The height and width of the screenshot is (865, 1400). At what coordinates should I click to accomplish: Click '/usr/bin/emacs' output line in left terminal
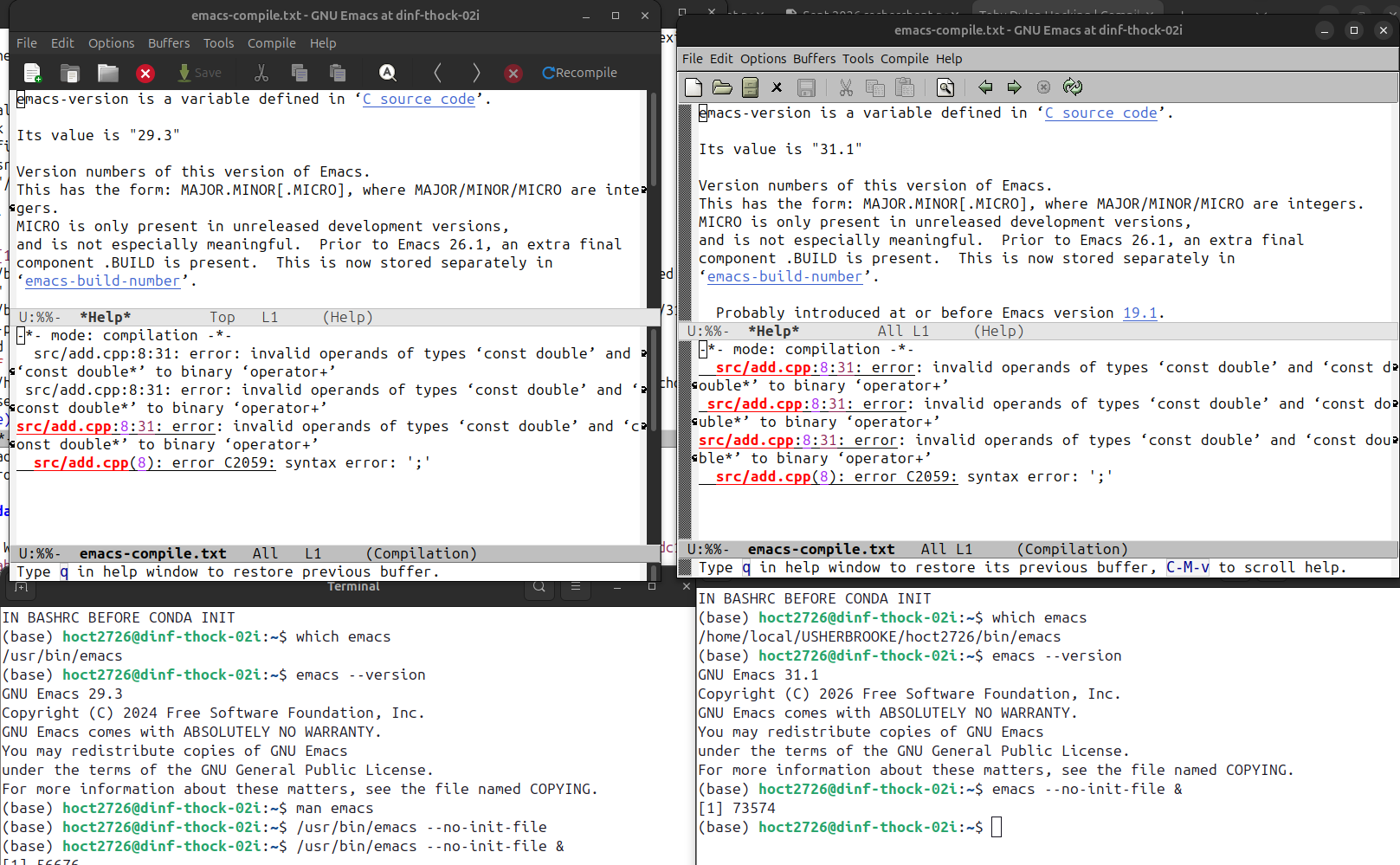coord(62,656)
